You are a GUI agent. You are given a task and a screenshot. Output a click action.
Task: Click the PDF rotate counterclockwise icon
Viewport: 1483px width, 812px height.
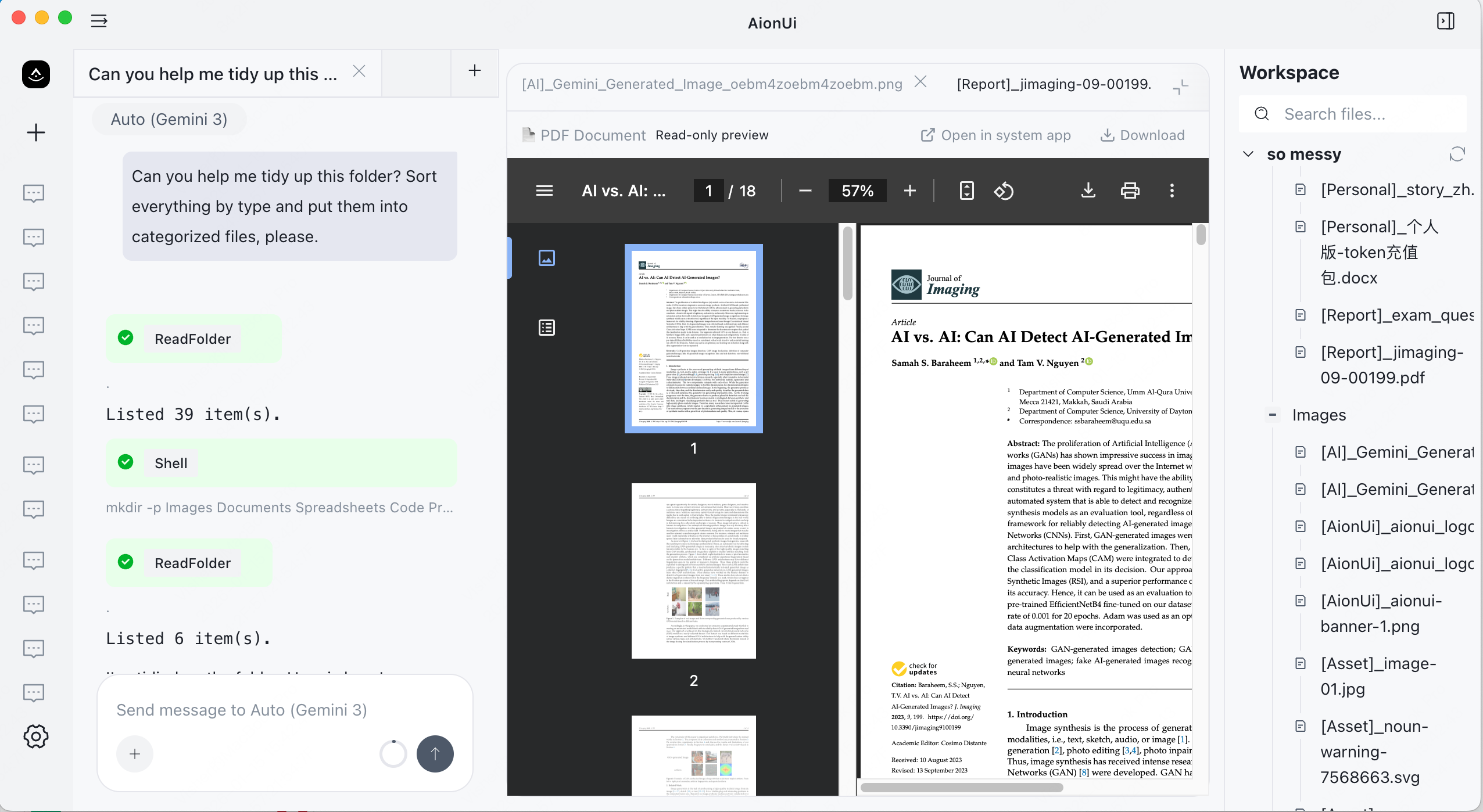pyautogui.click(x=1004, y=191)
